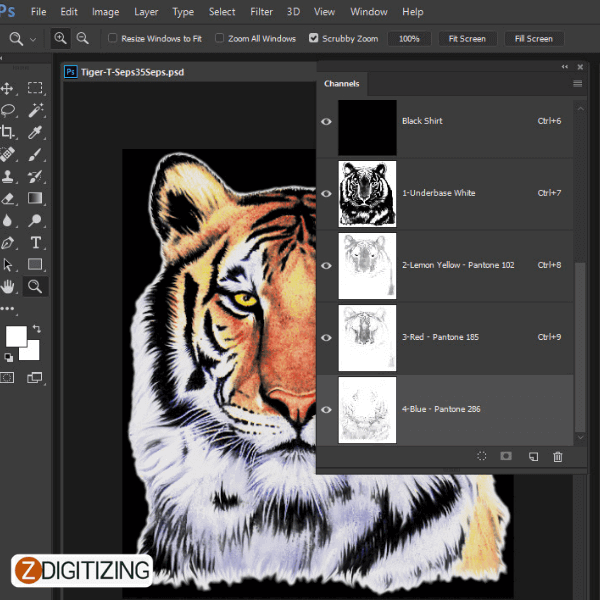Enable Zoom All Windows checkbox

(219, 38)
